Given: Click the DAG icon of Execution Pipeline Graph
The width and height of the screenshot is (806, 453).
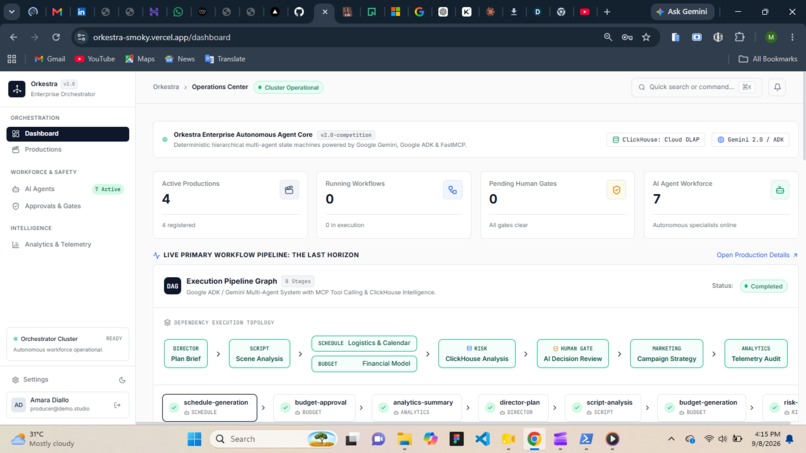Looking at the screenshot, I should pos(172,286).
